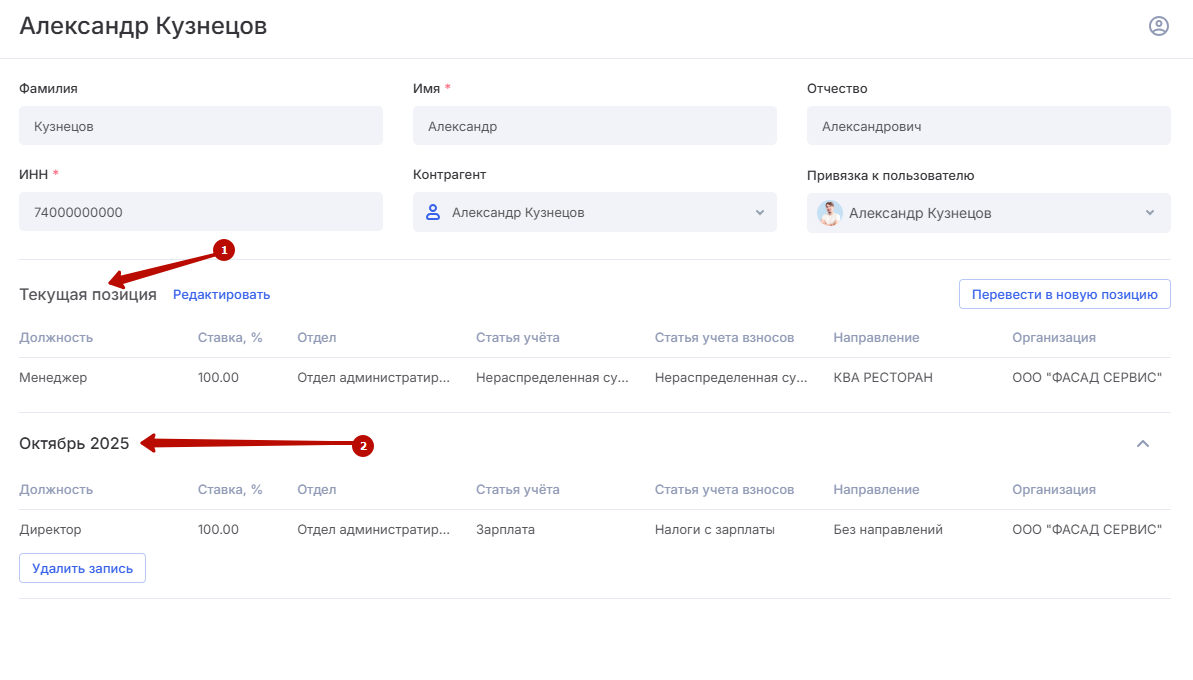Open the Контрагент dropdown arrow
This screenshot has height=680, width=1193.
click(x=759, y=212)
